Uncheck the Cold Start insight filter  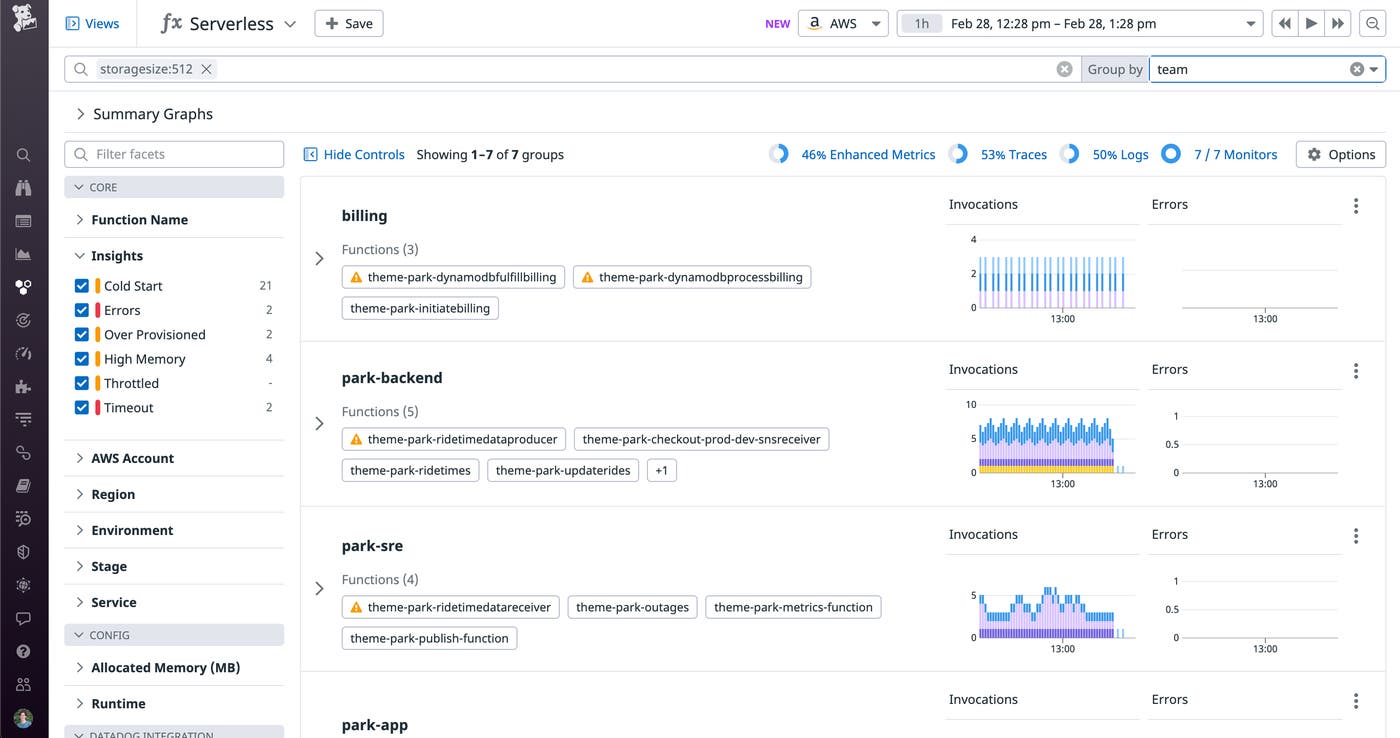[82, 286]
